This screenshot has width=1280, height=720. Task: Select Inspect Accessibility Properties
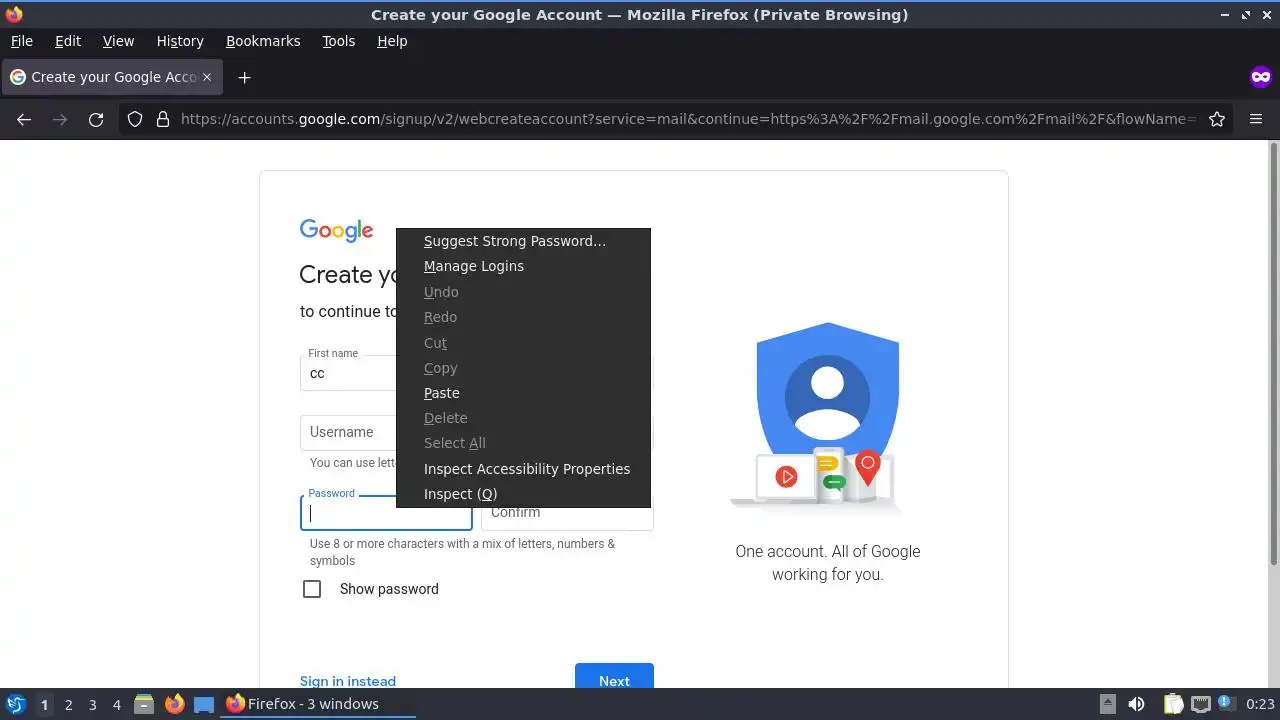point(523,469)
